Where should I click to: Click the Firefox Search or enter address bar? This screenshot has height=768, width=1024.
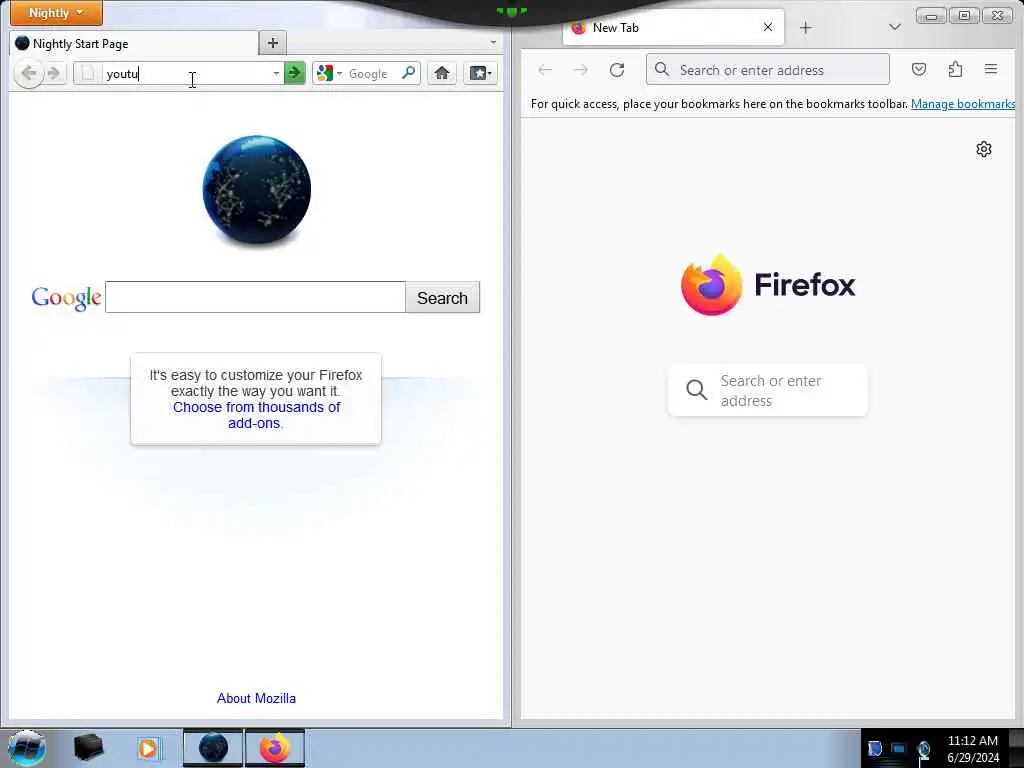tap(768, 69)
